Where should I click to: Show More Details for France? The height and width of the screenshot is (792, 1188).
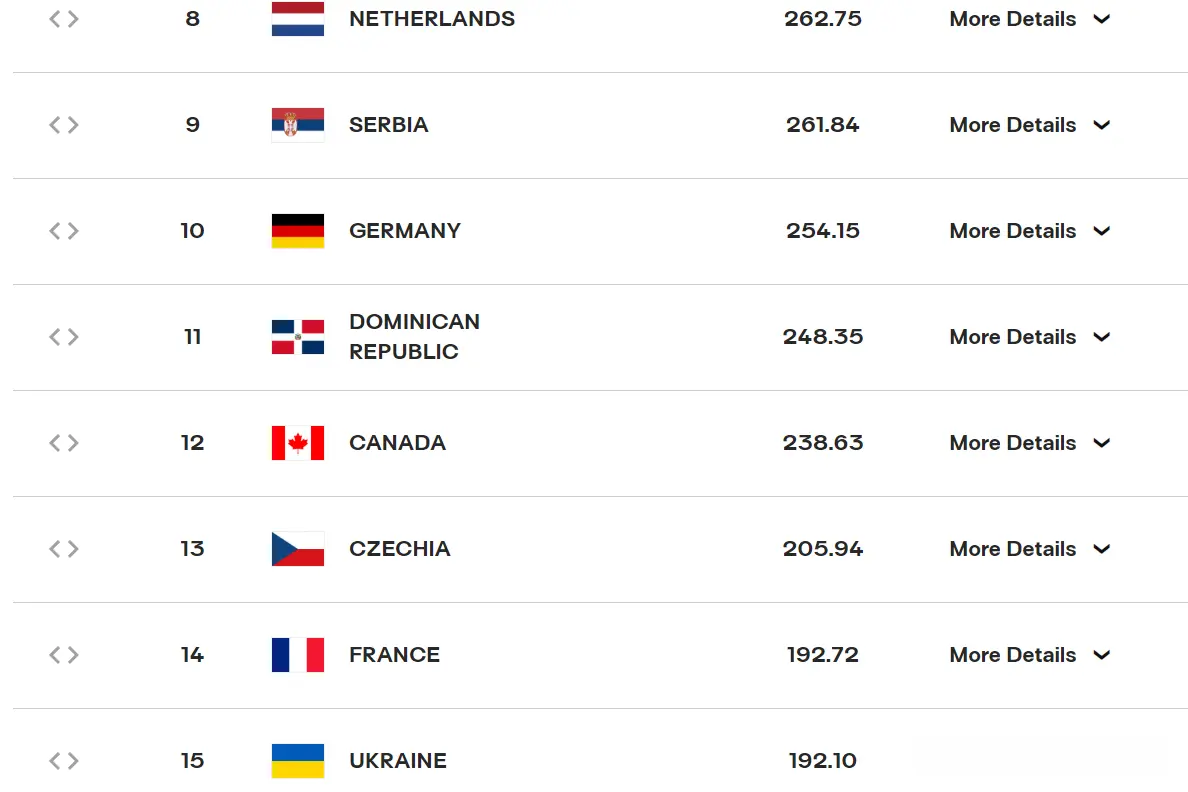click(x=1030, y=656)
